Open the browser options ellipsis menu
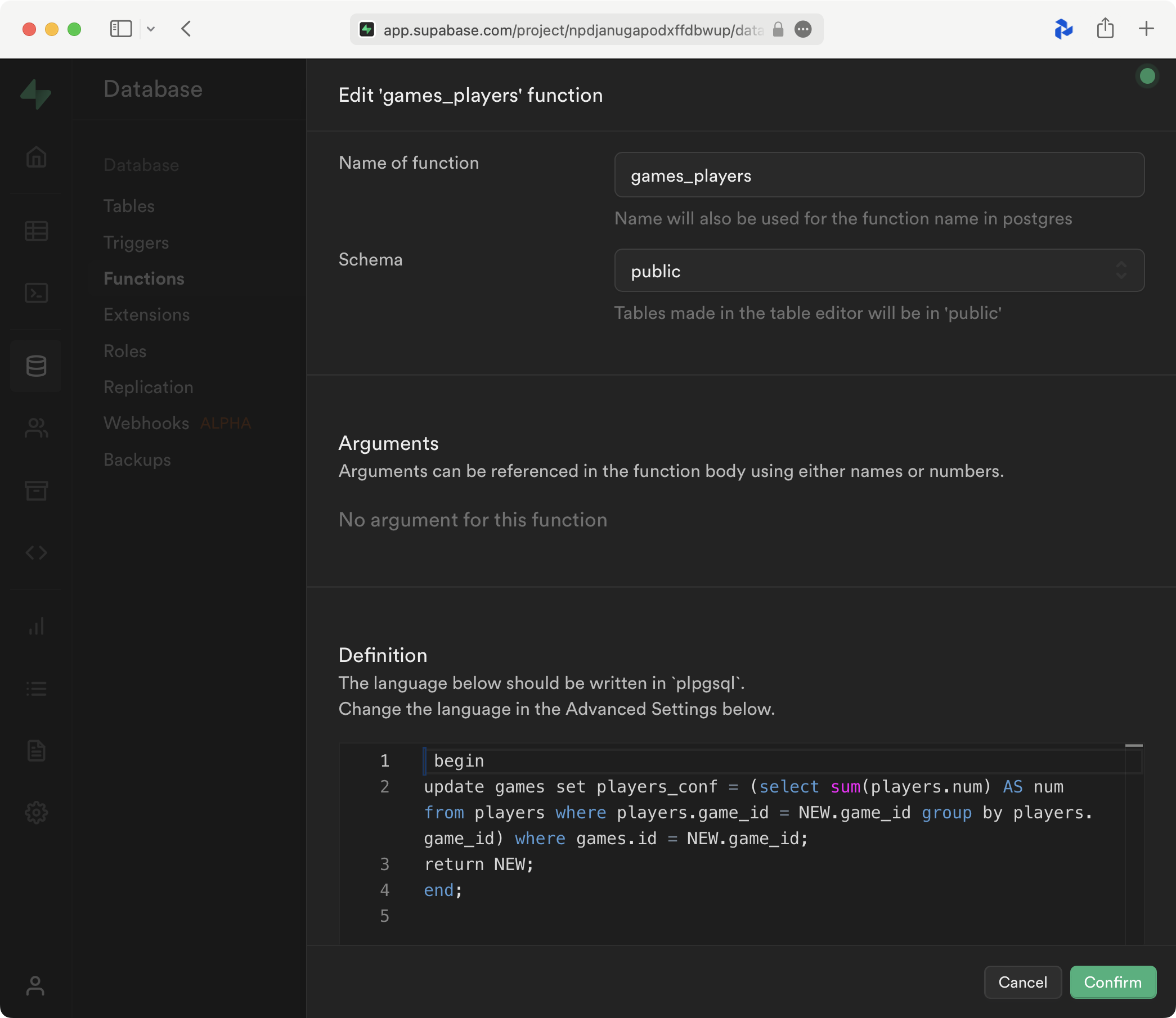This screenshot has height=1018, width=1176. pyautogui.click(x=803, y=30)
